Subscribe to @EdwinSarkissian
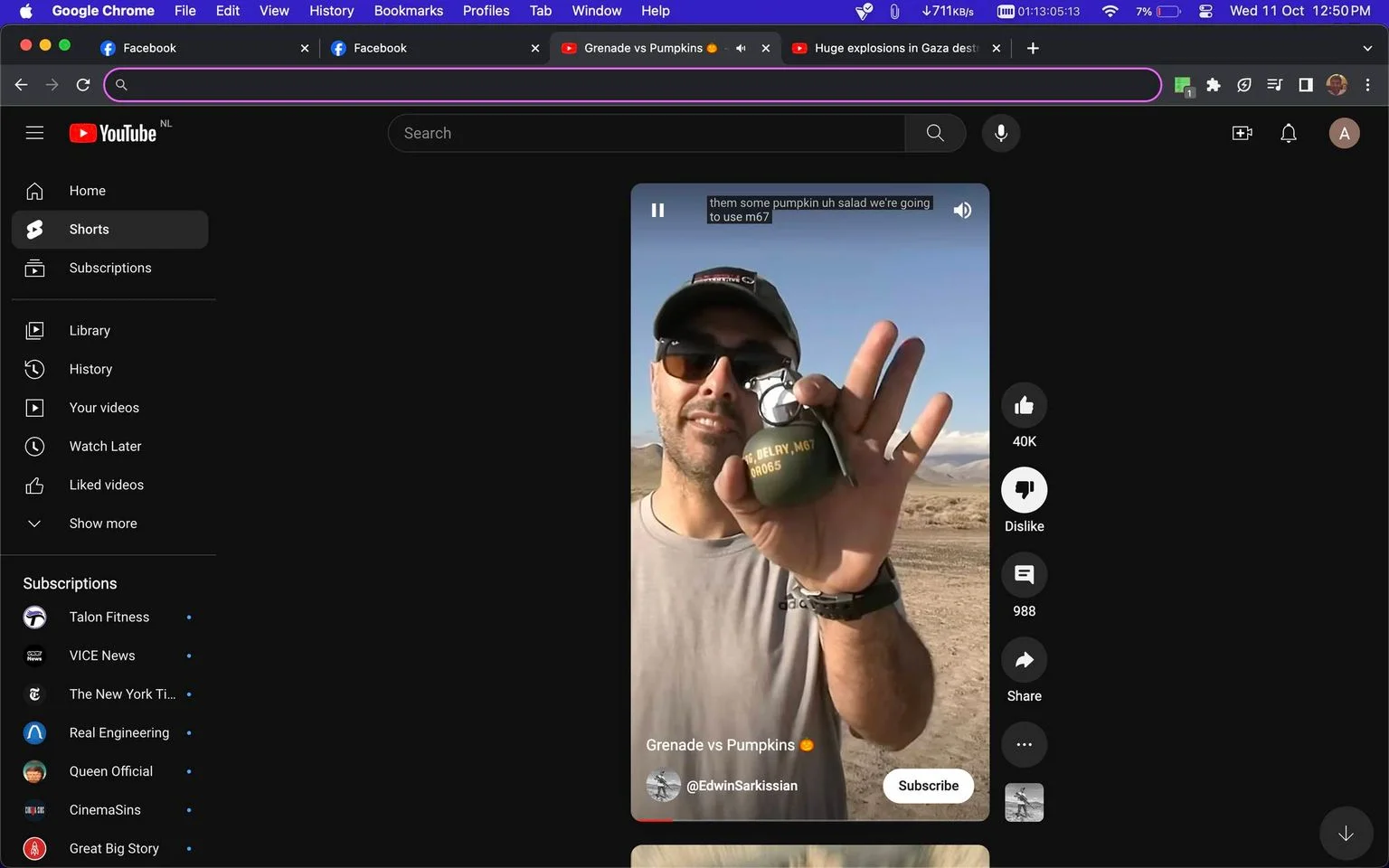 pos(928,786)
